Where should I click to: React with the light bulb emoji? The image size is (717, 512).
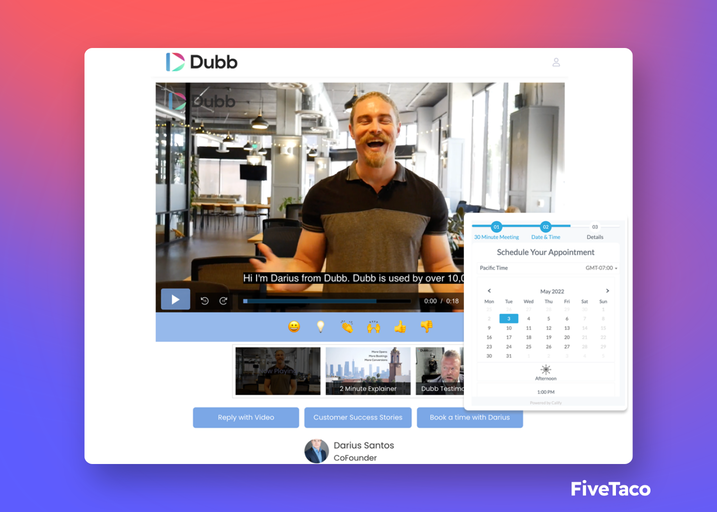point(320,326)
